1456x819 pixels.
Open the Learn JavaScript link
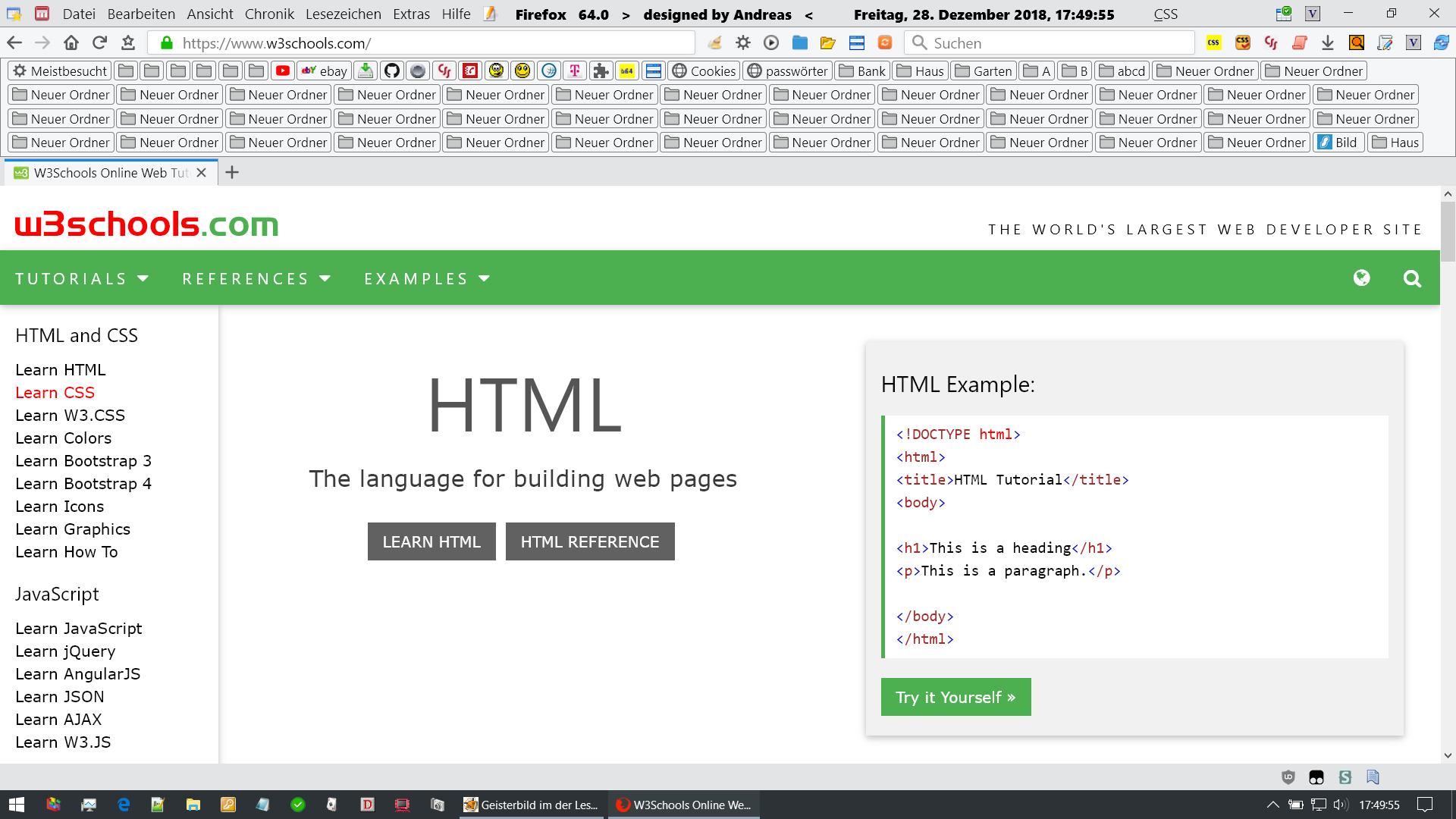pyautogui.click(x=79, y=629)
